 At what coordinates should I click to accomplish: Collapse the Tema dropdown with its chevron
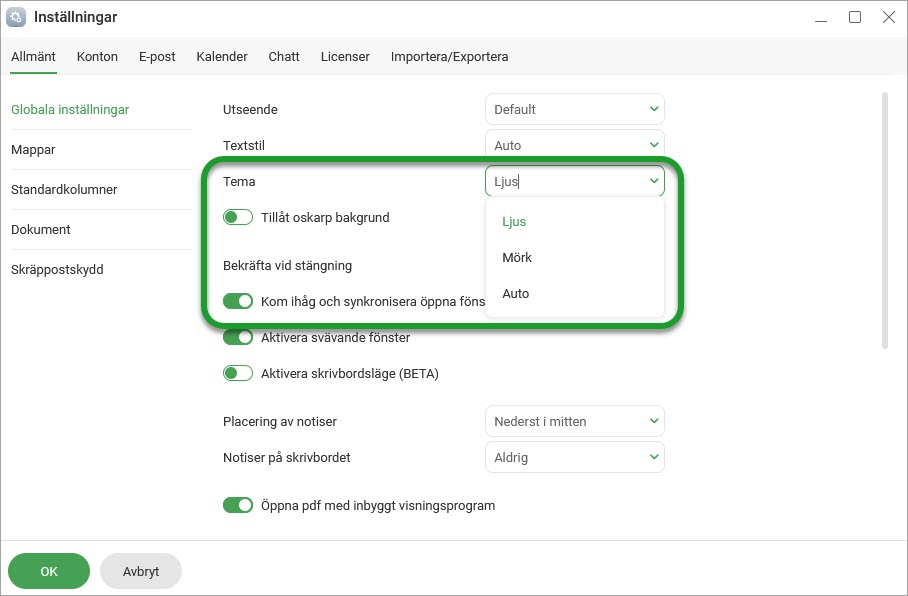pyautogui.click(x=654, y=181)
